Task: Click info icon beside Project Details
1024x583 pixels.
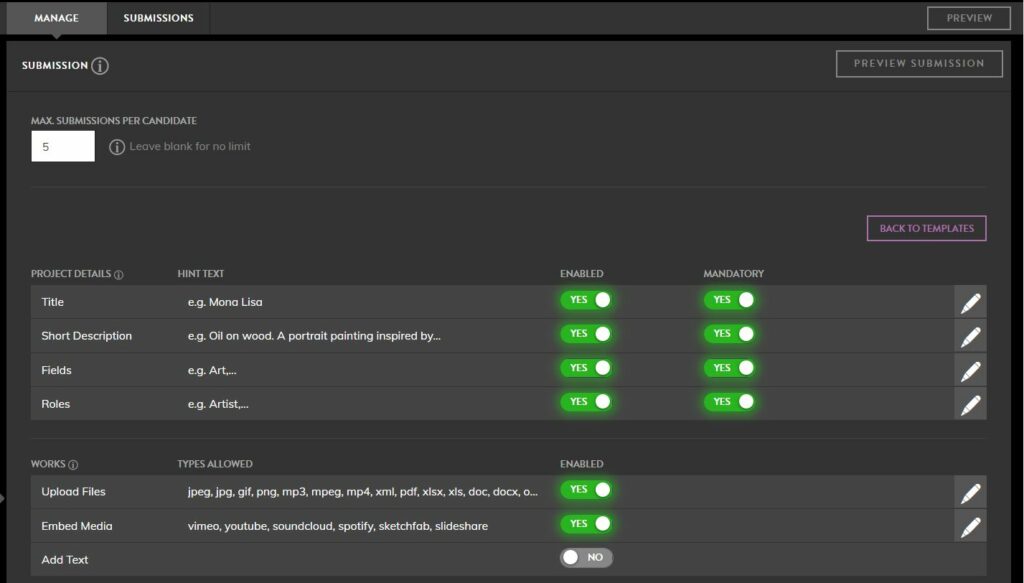Action: coord(118,275)
